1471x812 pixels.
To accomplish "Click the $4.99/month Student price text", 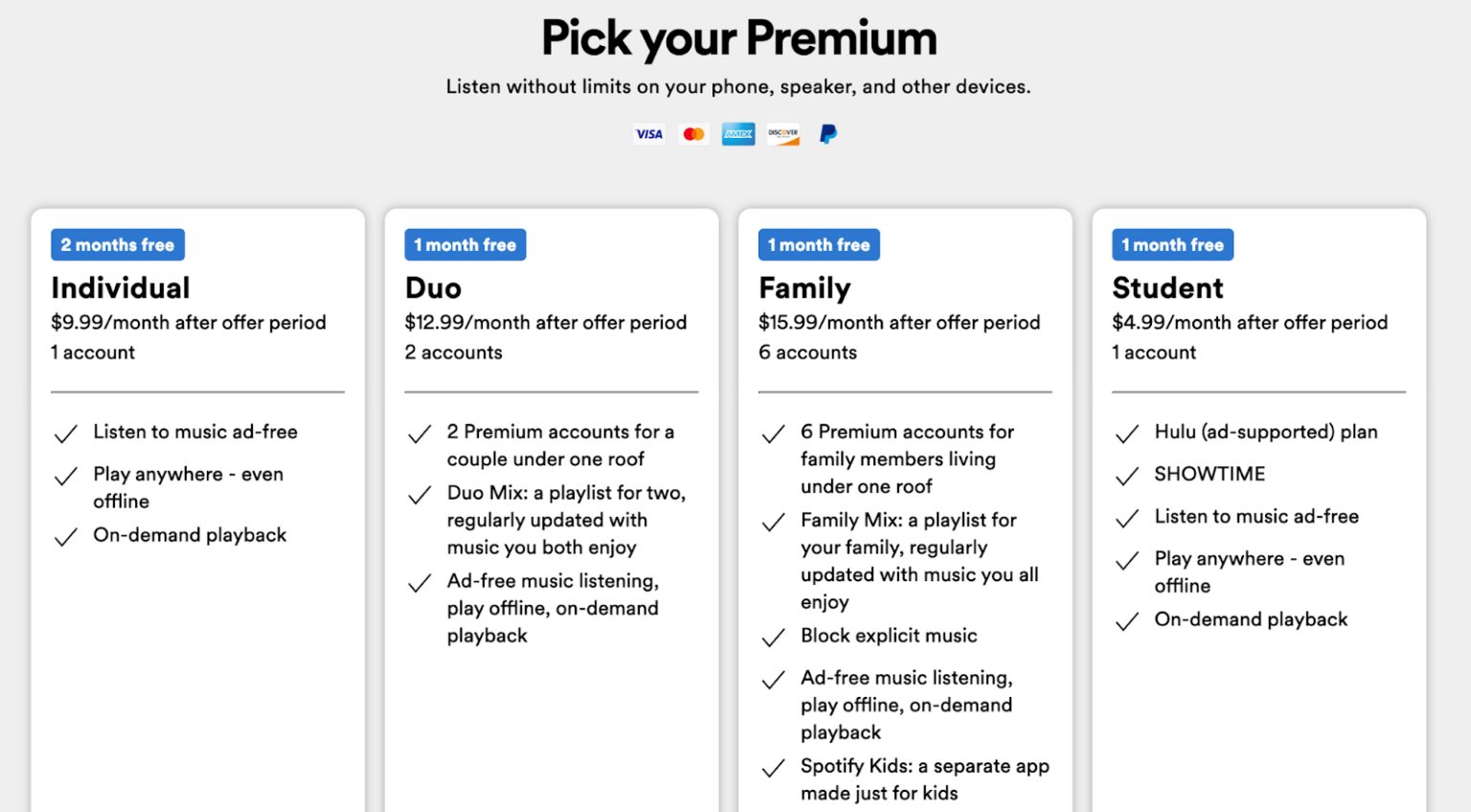I will pos(1250,323).
